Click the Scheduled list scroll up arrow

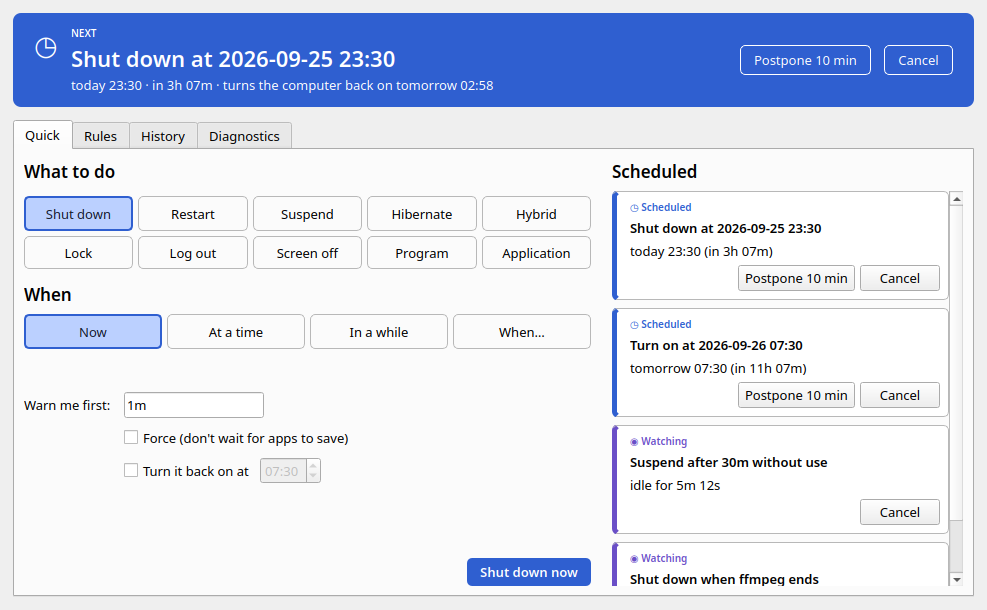(957, 199)
